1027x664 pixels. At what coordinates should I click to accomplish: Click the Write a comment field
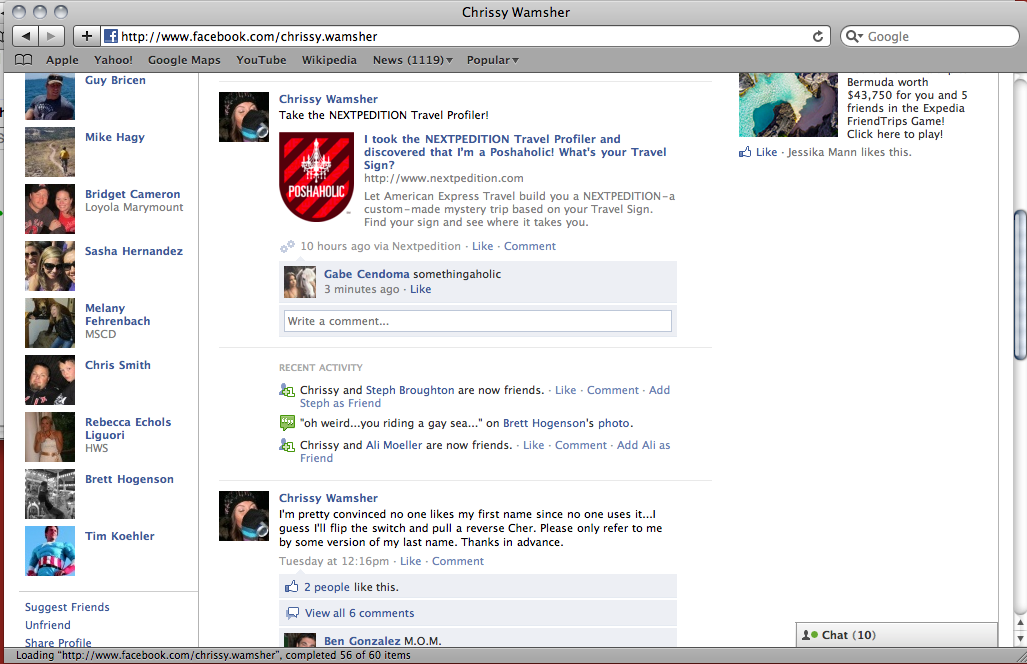477,321
